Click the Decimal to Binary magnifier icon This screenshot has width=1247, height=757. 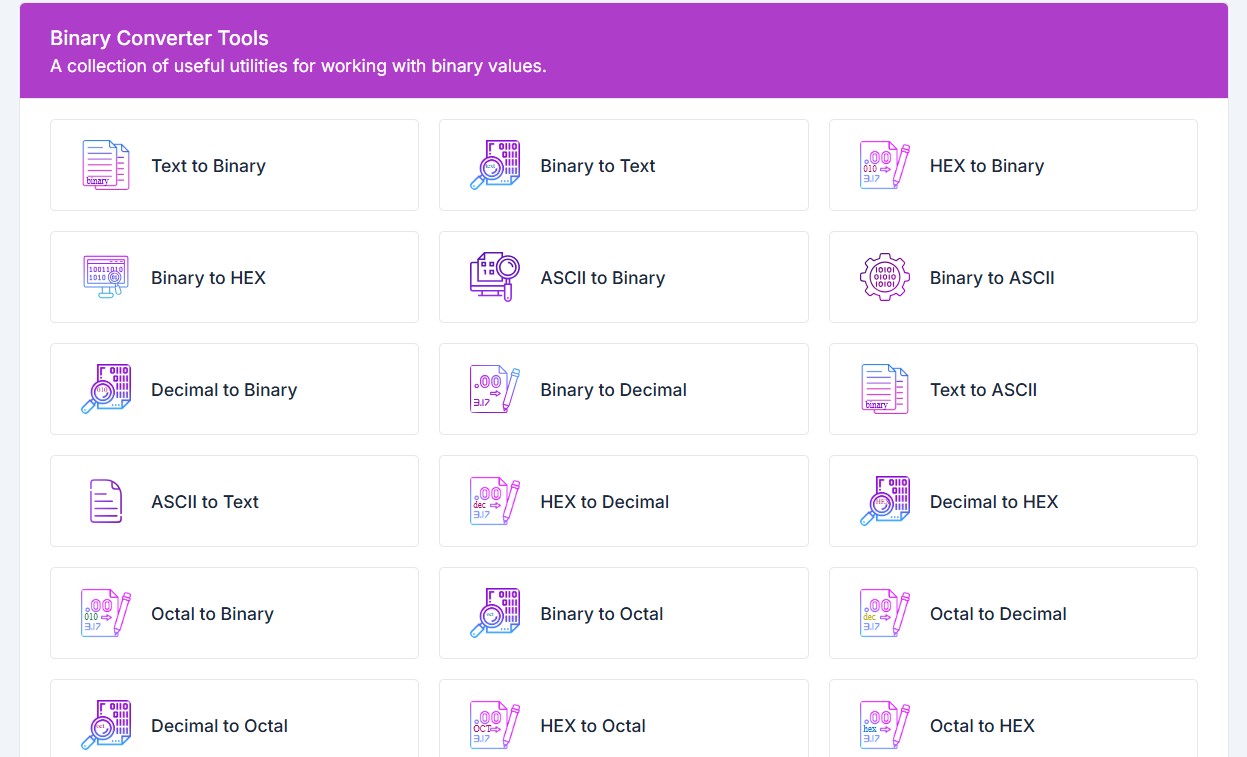coord(105,389)
